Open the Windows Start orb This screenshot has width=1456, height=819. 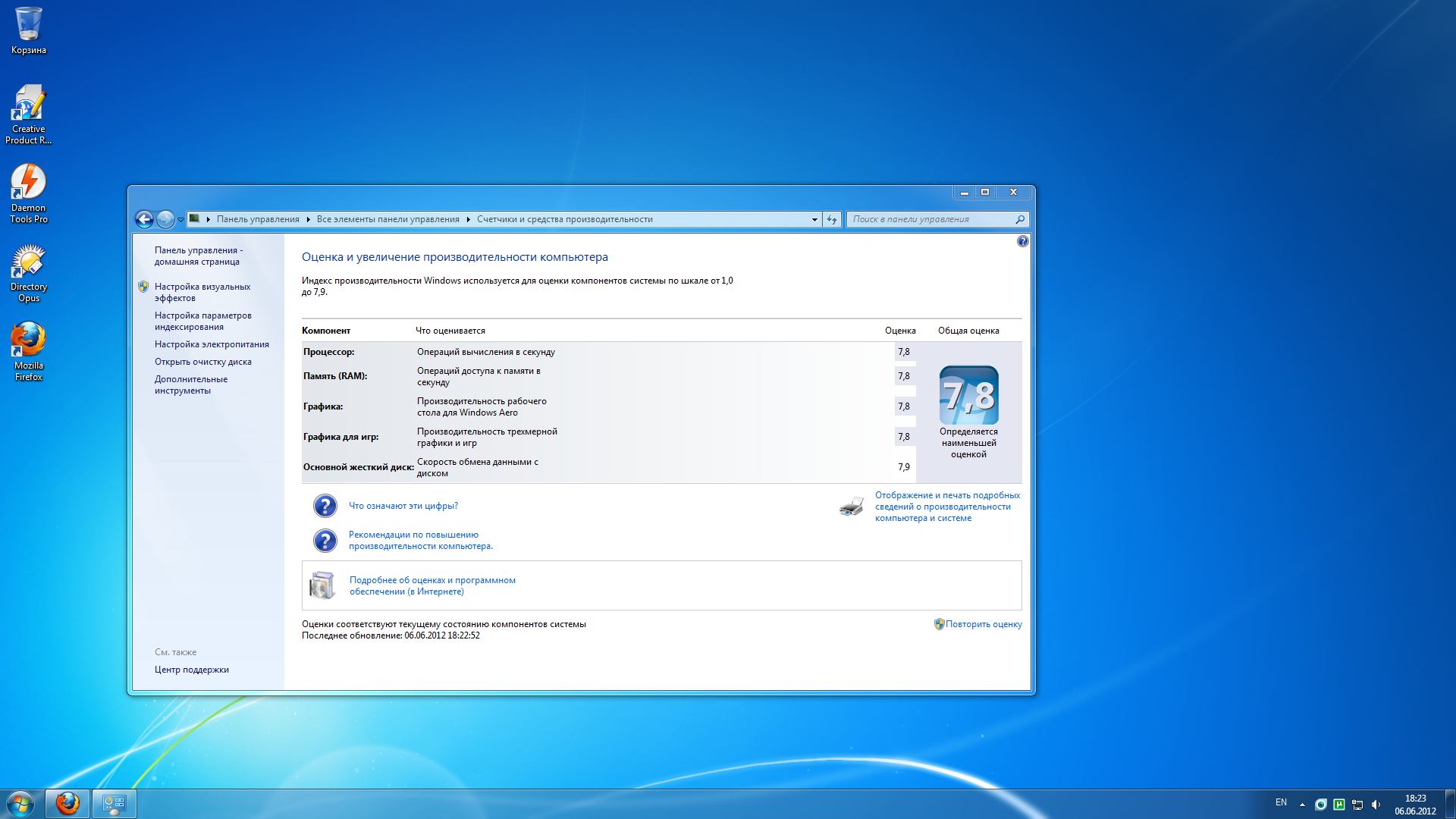pyautogui.click(x=20, y=804)
